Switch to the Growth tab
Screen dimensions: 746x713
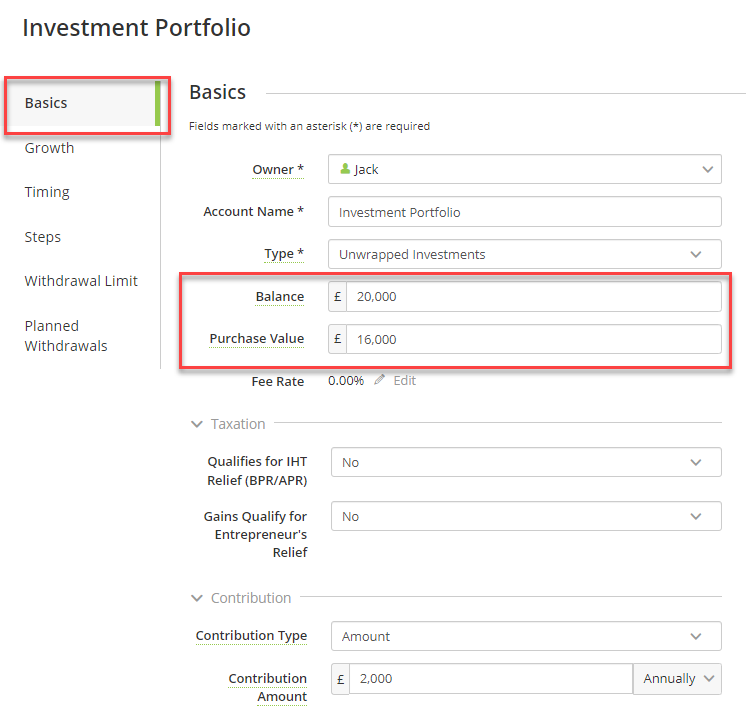[x=49, y=148]
